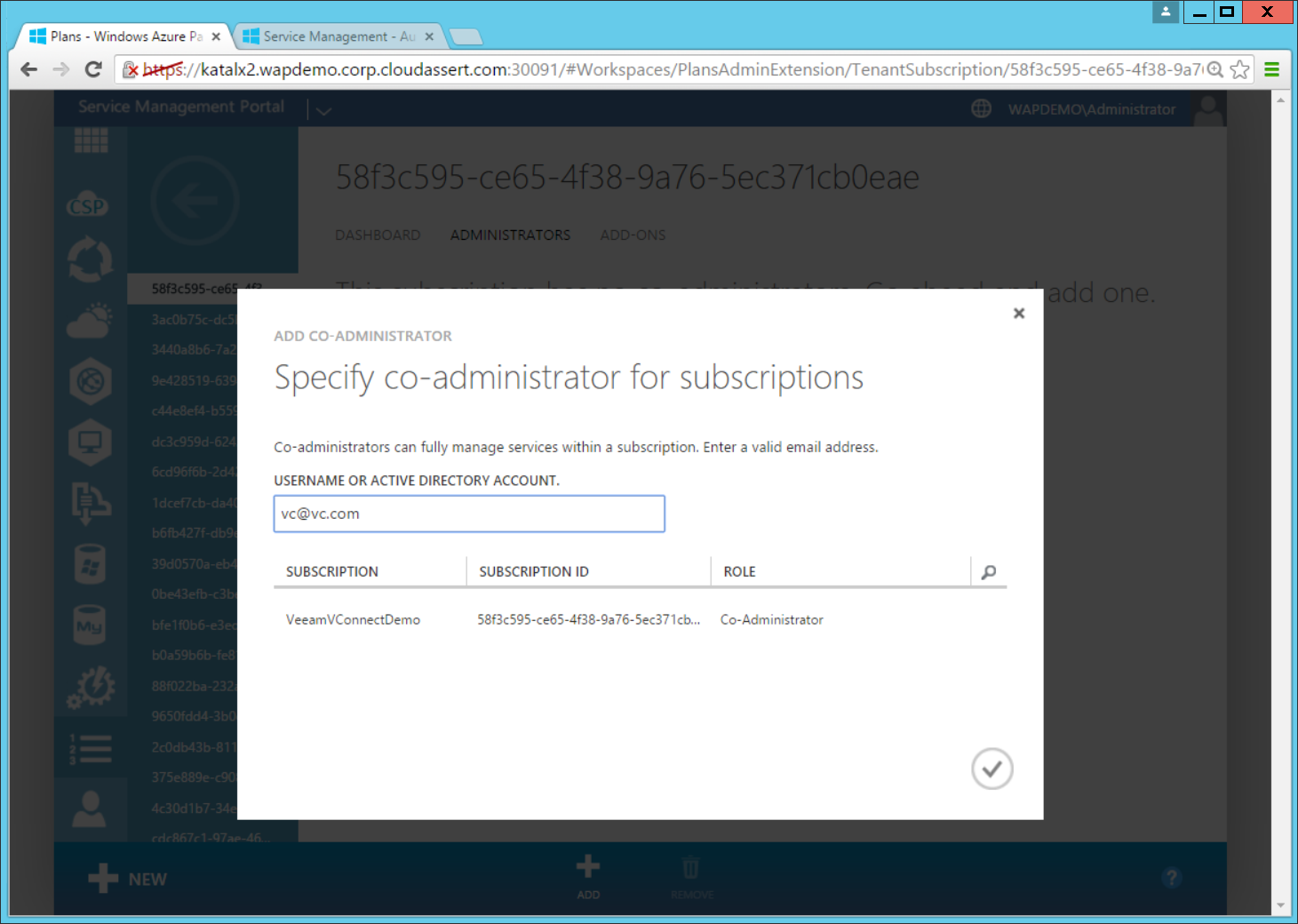Click the Chrome user profile icon
The image size is (1298, 924).
[1165, 12]
